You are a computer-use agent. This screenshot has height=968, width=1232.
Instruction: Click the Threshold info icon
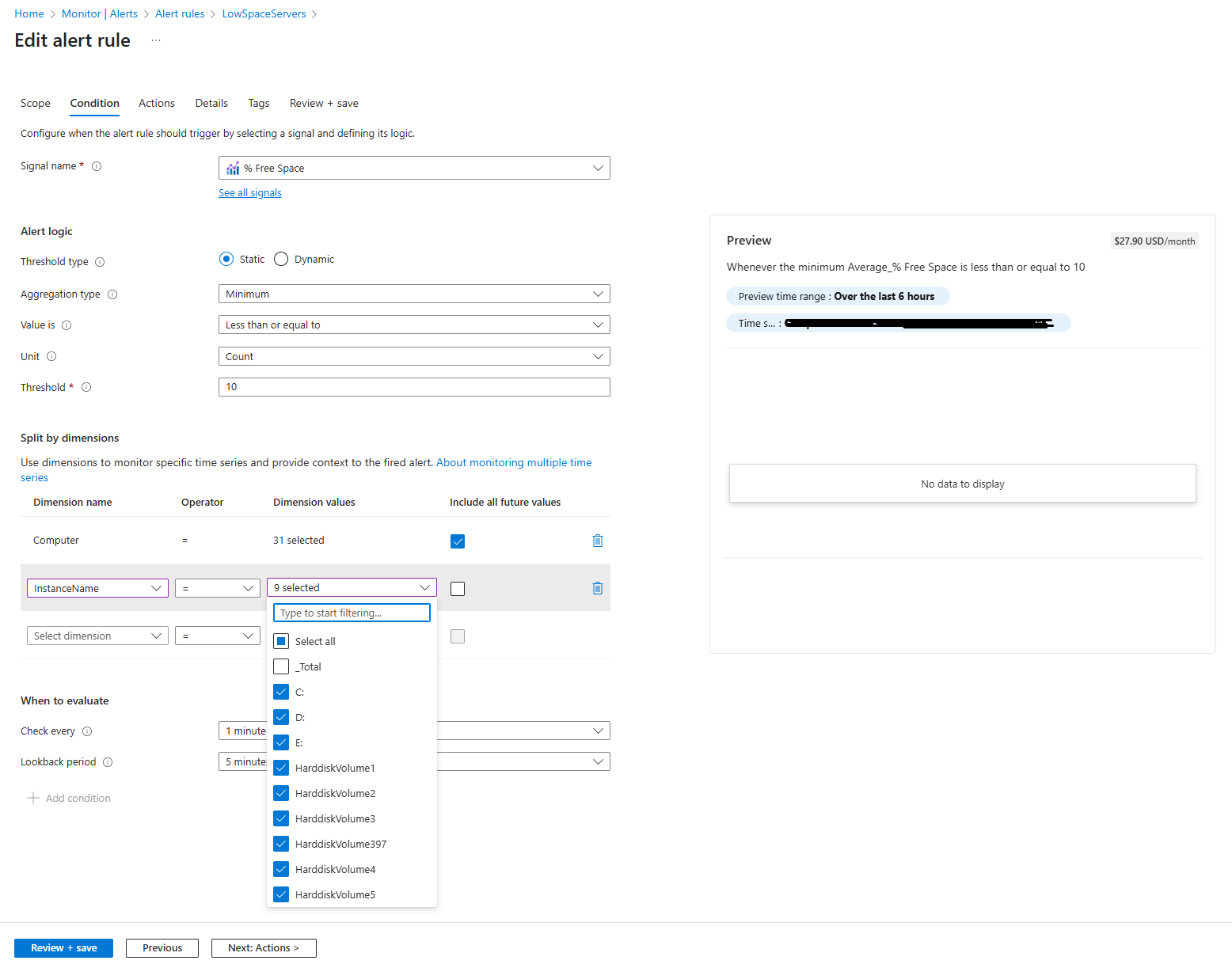[86, 387]
